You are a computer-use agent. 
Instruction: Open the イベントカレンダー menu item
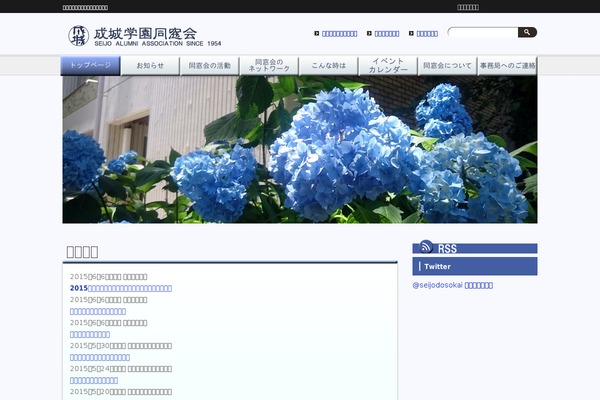coord(388,65)
